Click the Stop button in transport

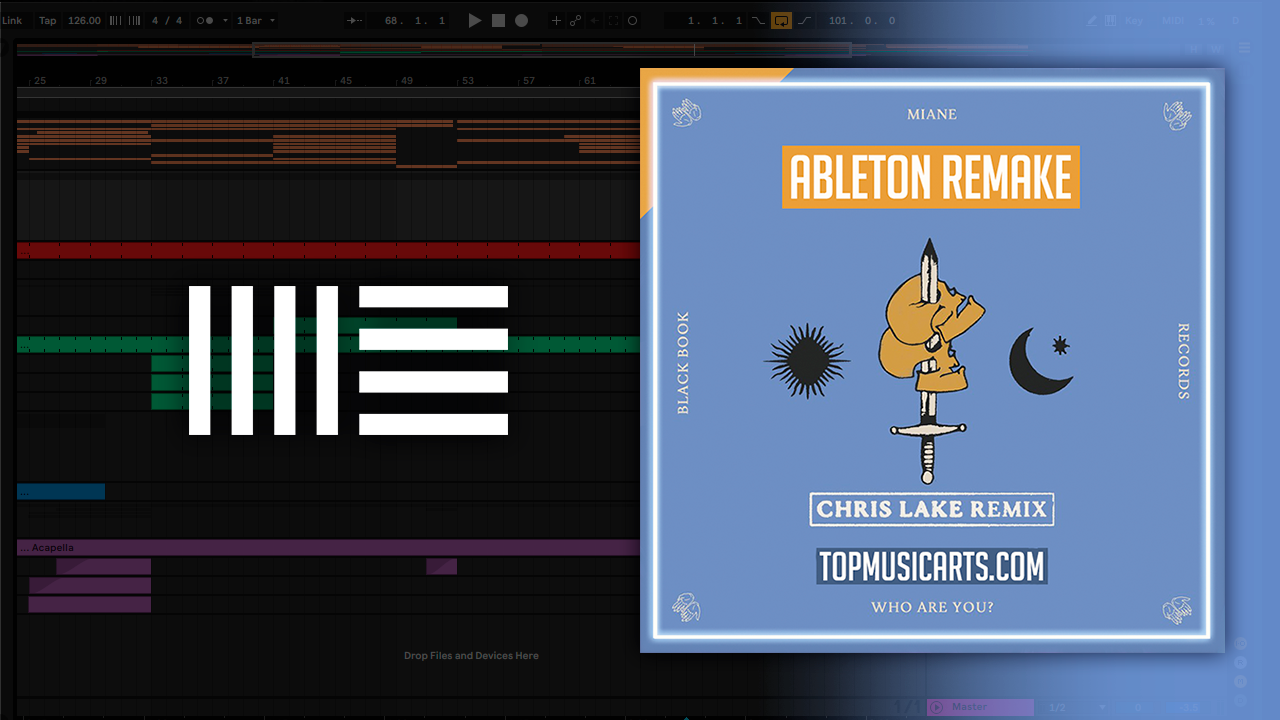tap(498, 20)
